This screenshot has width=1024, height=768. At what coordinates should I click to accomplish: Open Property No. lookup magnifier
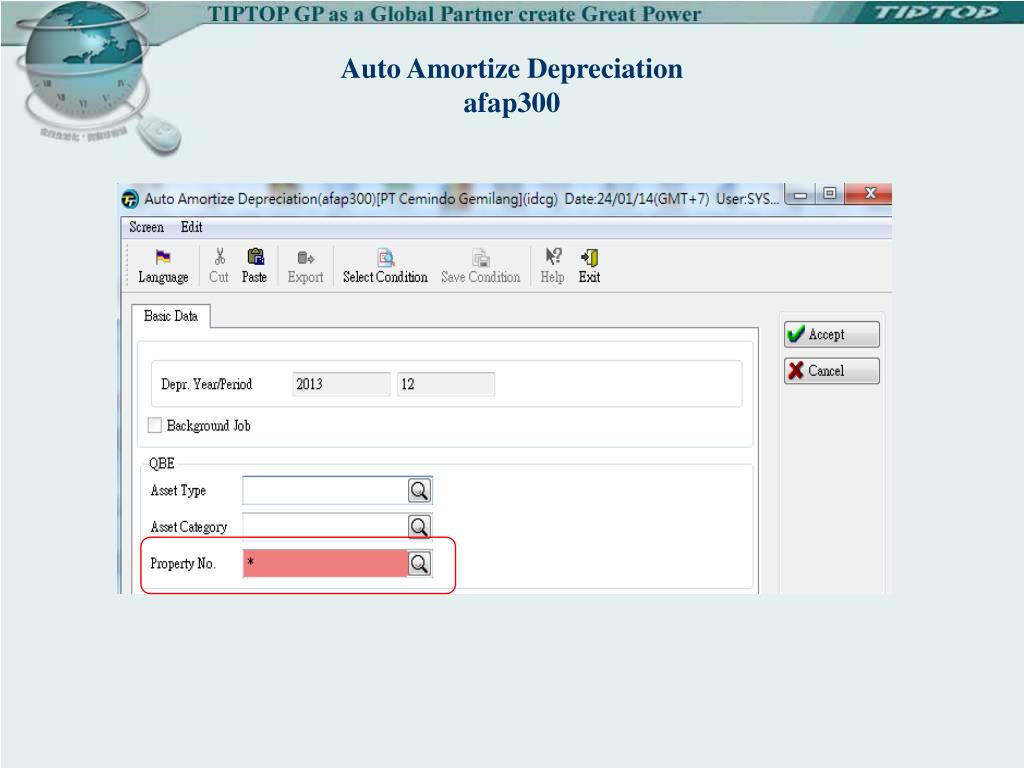419,563
